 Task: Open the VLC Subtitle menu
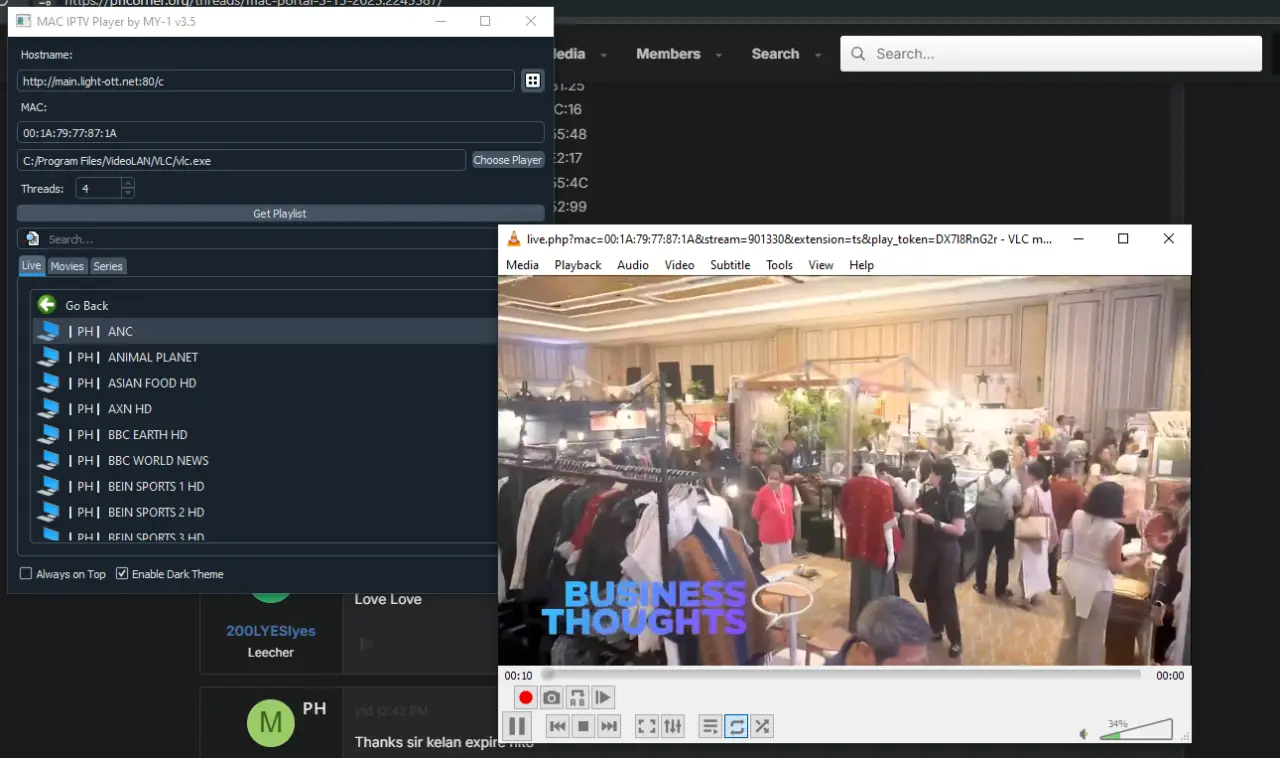point(730,265)
